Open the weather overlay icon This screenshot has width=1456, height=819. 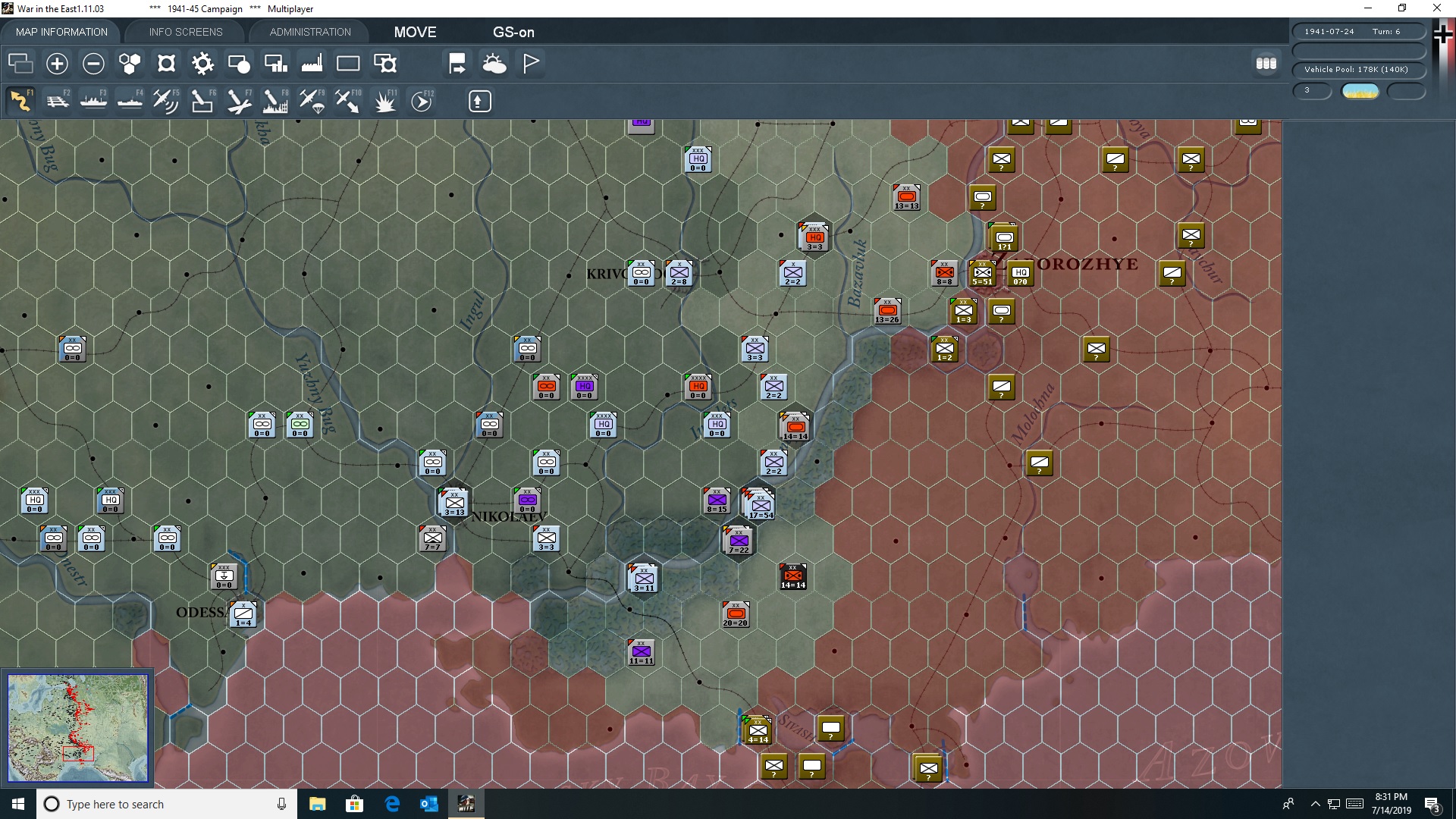point(494,64)
